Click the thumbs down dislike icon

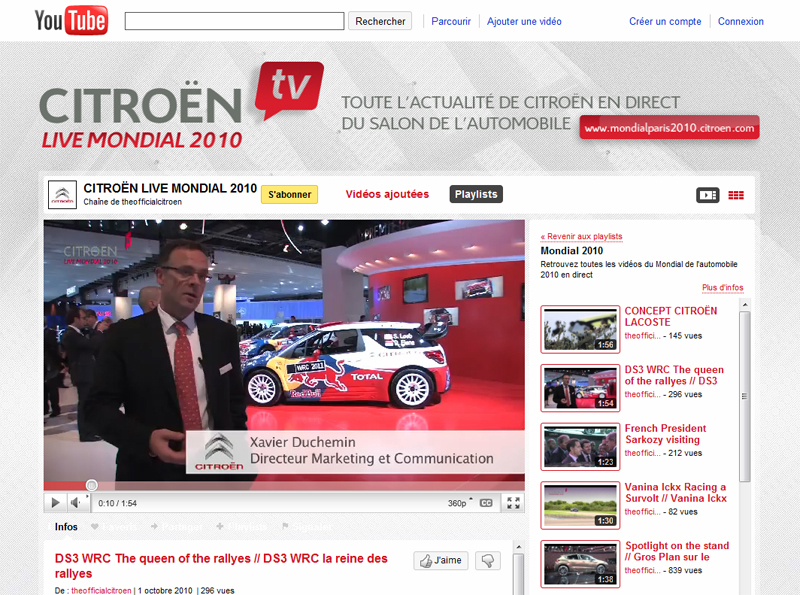pyautogui.click(x=488, y=560)
